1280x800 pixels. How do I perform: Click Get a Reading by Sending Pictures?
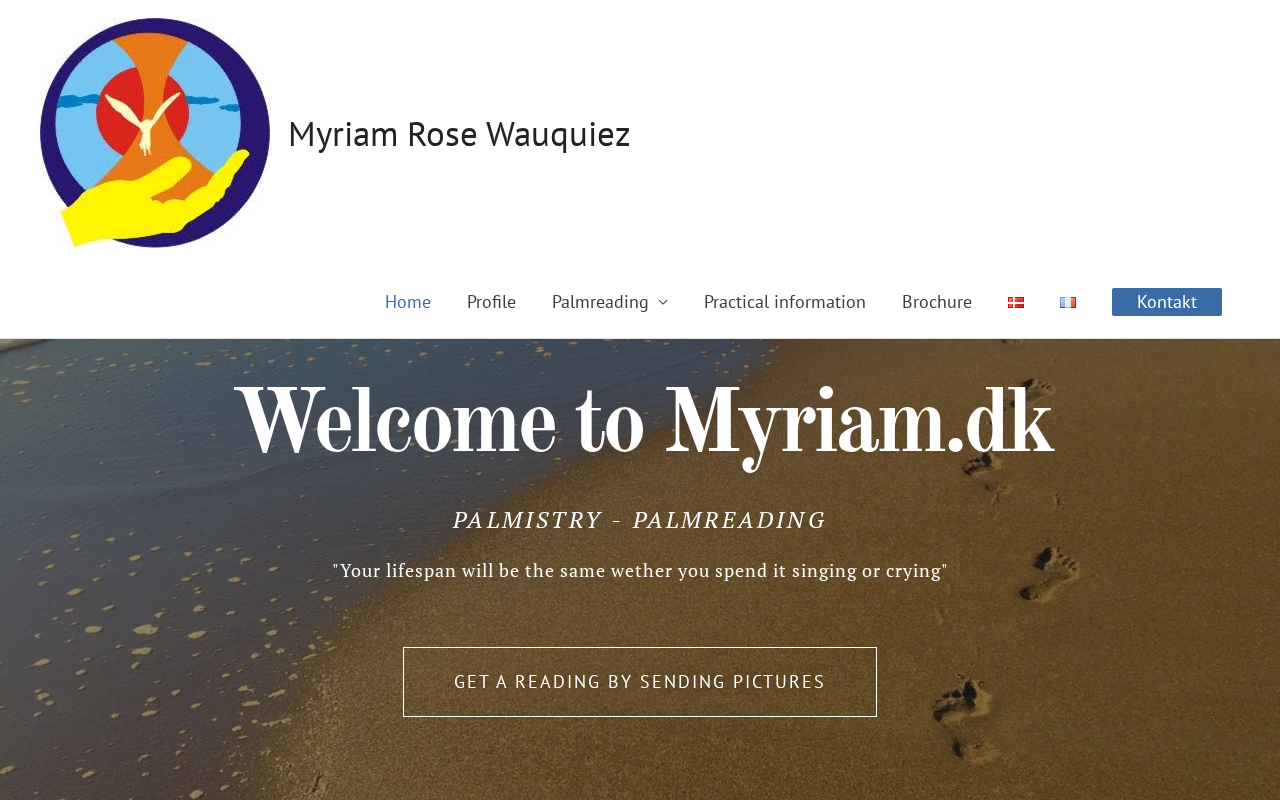640,682
